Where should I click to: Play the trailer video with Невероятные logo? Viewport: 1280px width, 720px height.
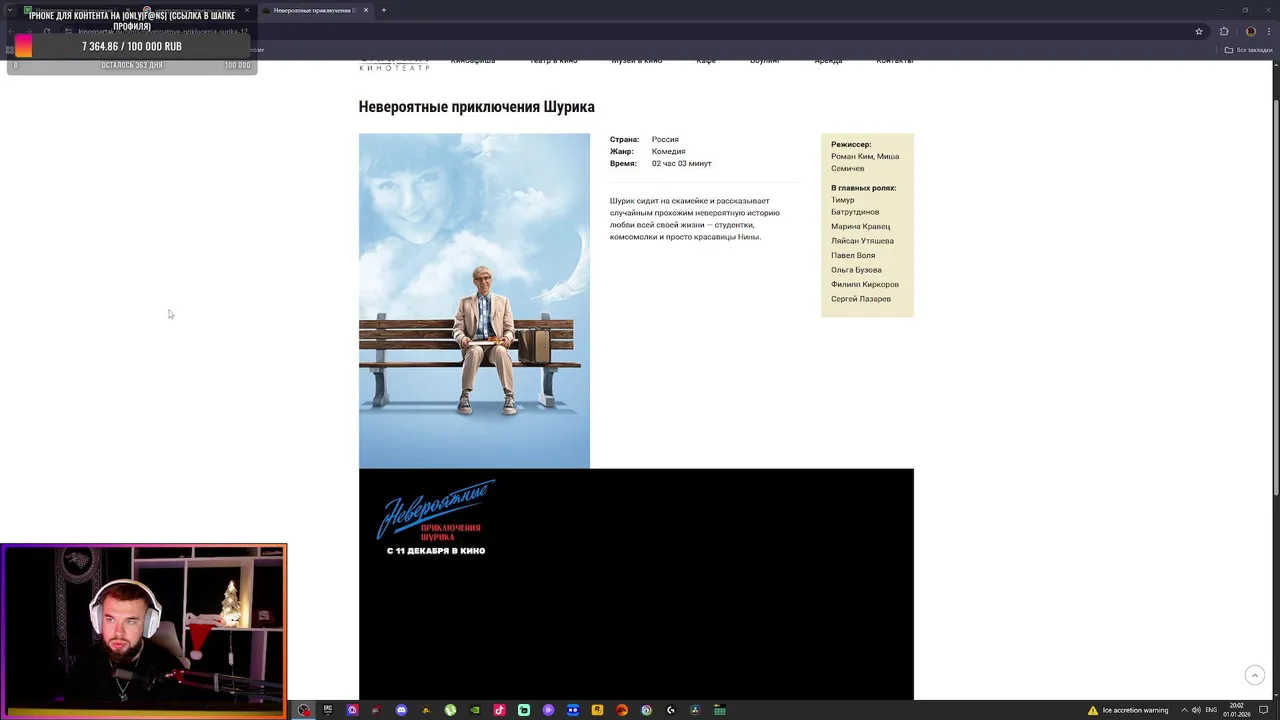(x=636, y=584)
